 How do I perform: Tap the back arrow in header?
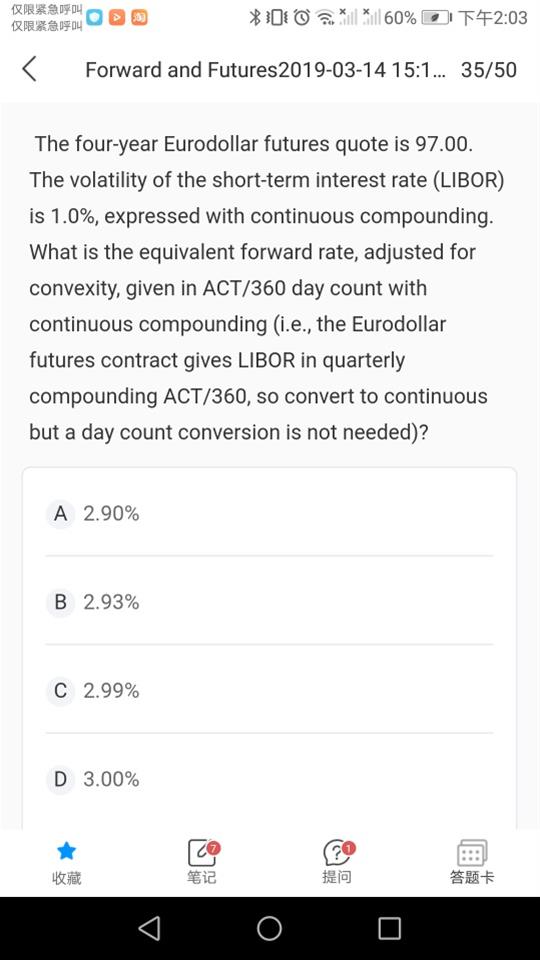tap(29, 69)
